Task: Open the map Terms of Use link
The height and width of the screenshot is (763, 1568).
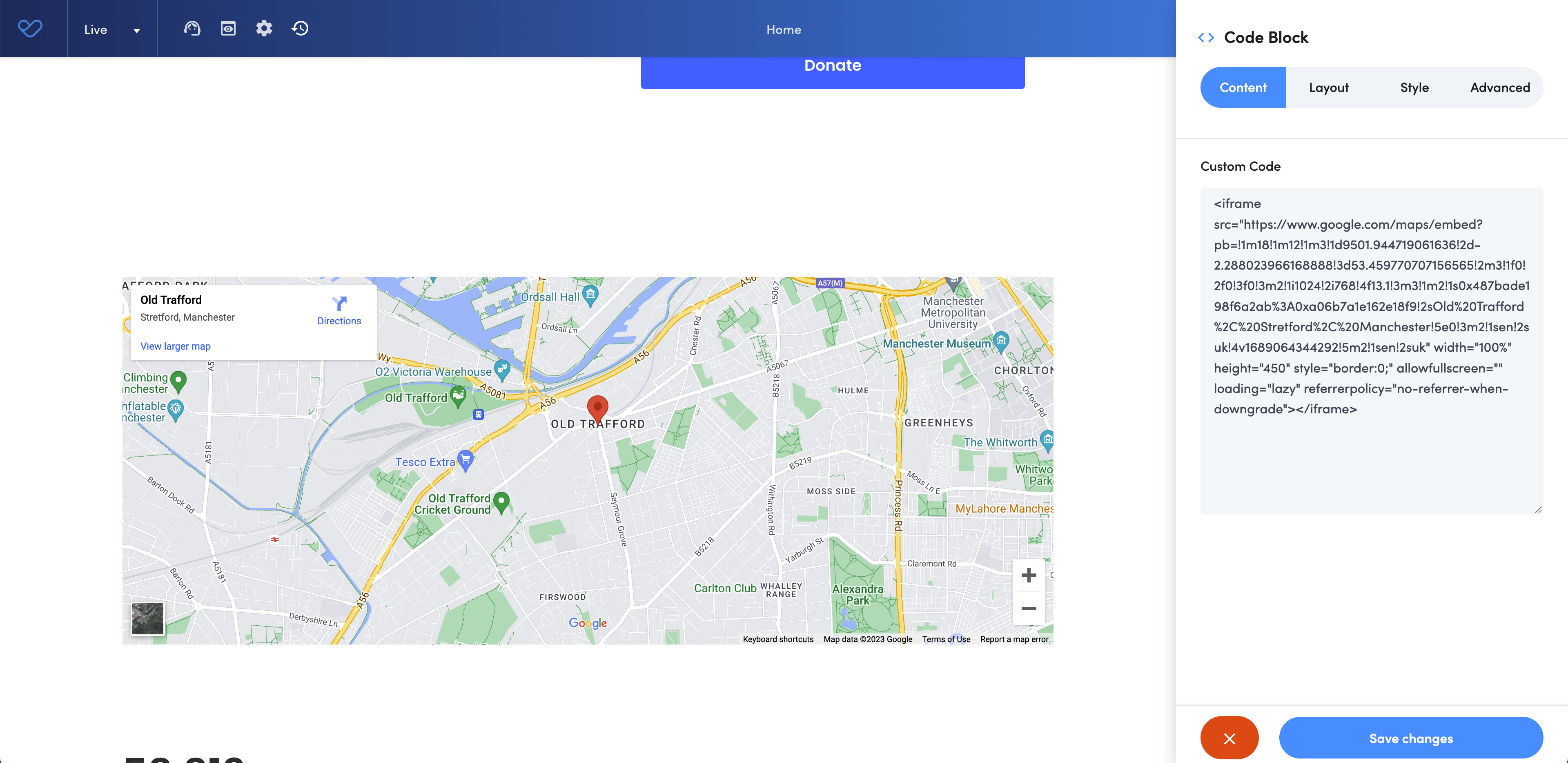Action: point(946,639)
